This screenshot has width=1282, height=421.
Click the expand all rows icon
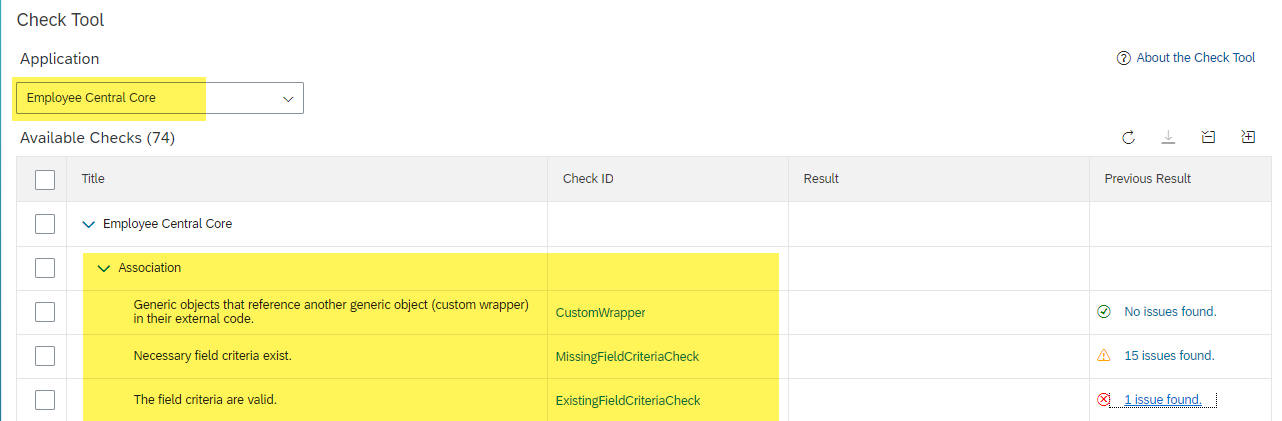pyautogui.click(x=1248, y=137)
